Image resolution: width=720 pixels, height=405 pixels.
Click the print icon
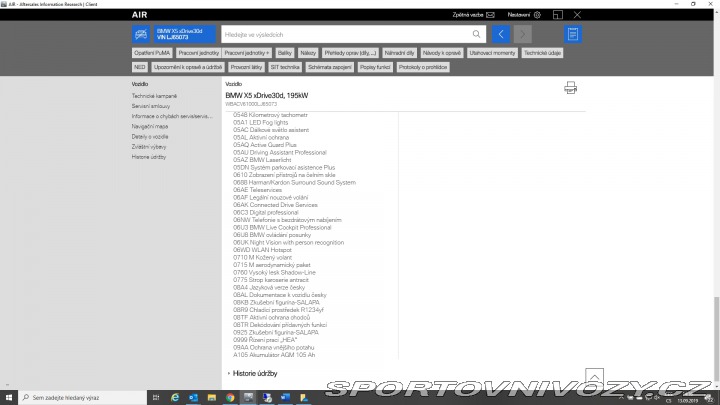(x=570, y=88)
